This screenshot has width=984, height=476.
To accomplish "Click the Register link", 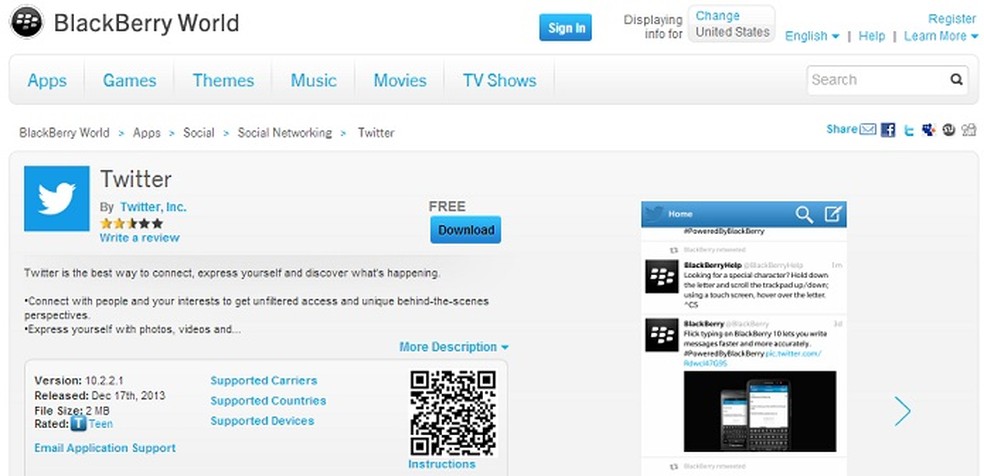I will pos(952,19).
